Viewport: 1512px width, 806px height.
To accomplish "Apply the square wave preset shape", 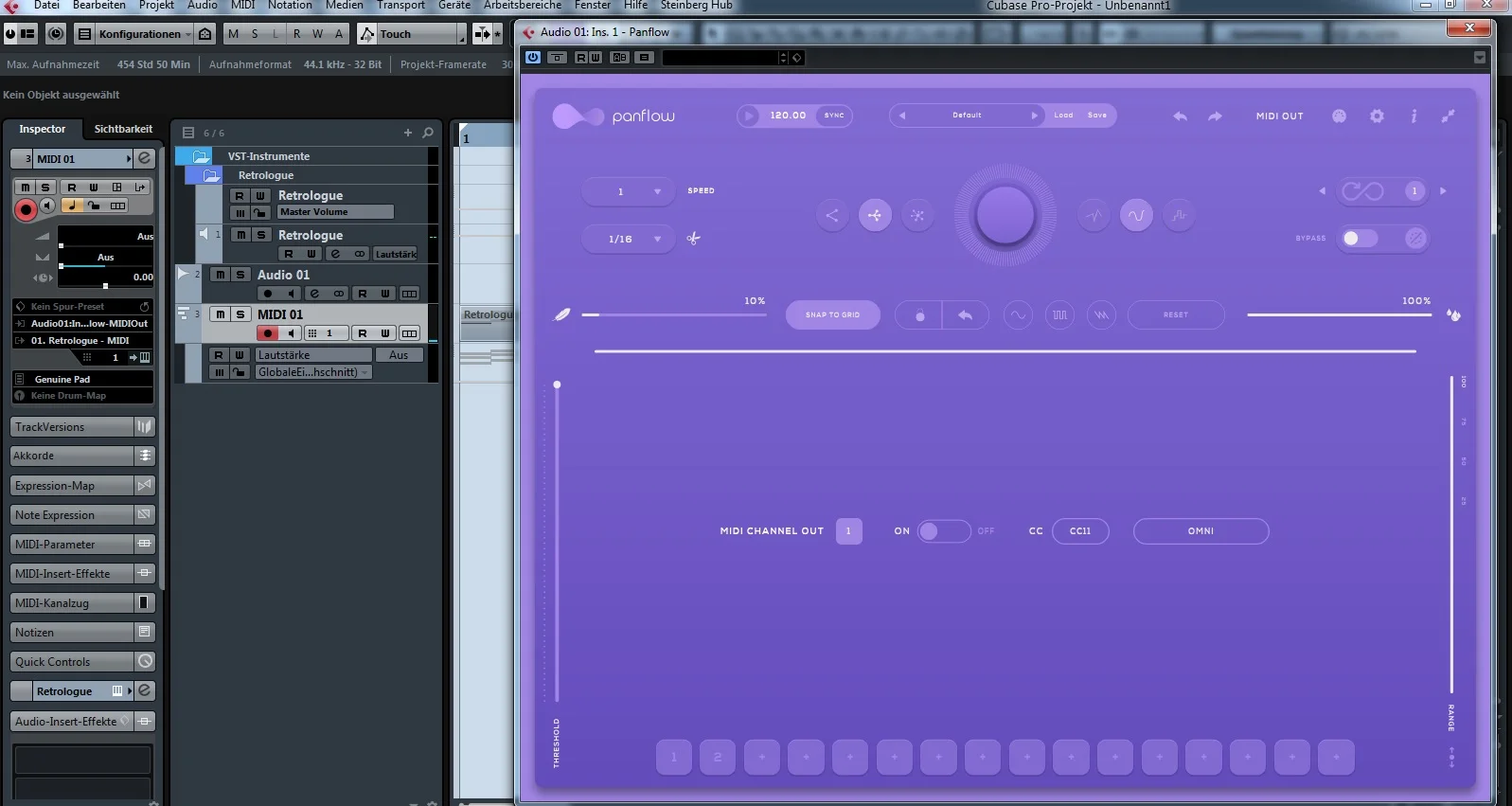I will [x=1059, y=314].
